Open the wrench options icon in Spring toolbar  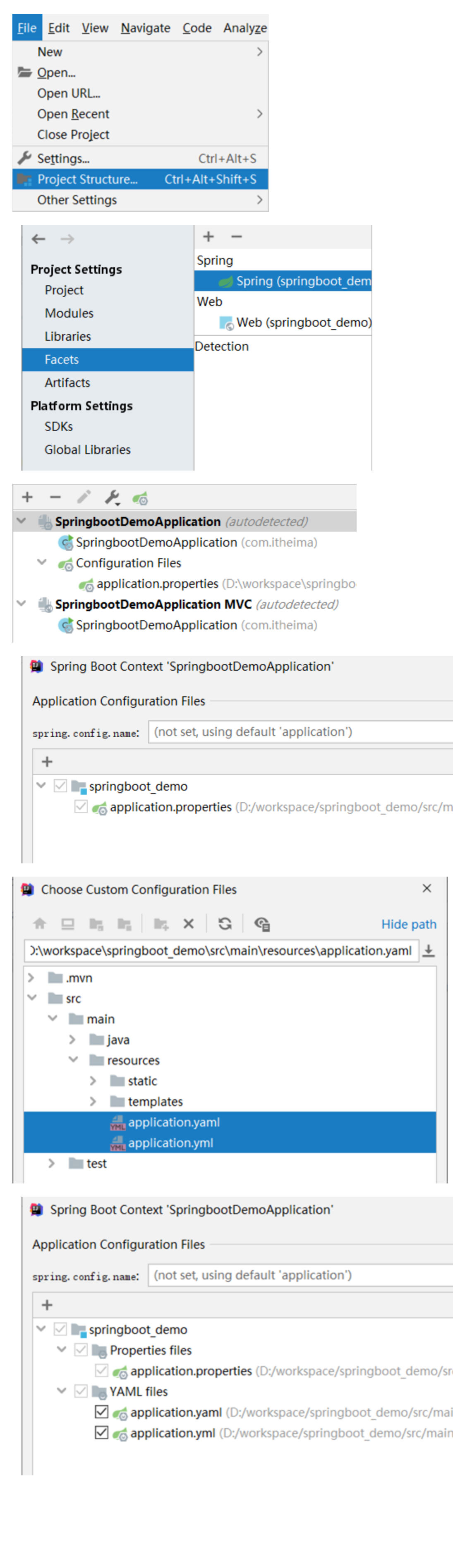click(113, 498)
